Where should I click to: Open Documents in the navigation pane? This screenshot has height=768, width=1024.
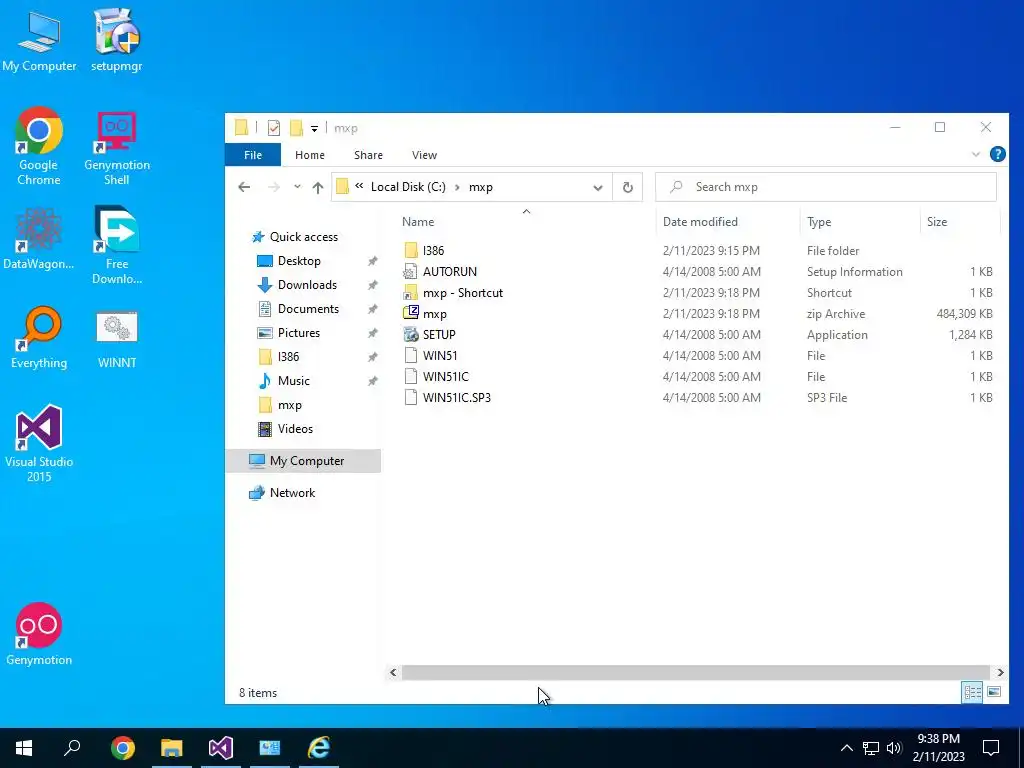pos(308,309)
